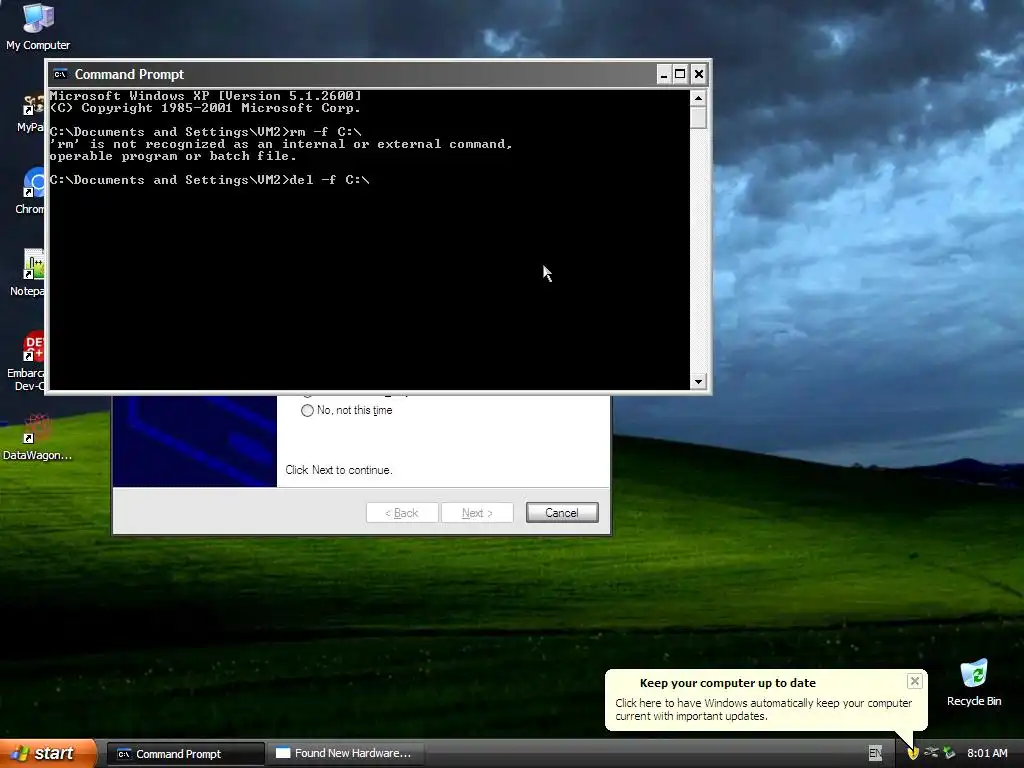Click the Back button in the hardware wizard
Viewport: 1024px width, 768px height.
point(402,513)
